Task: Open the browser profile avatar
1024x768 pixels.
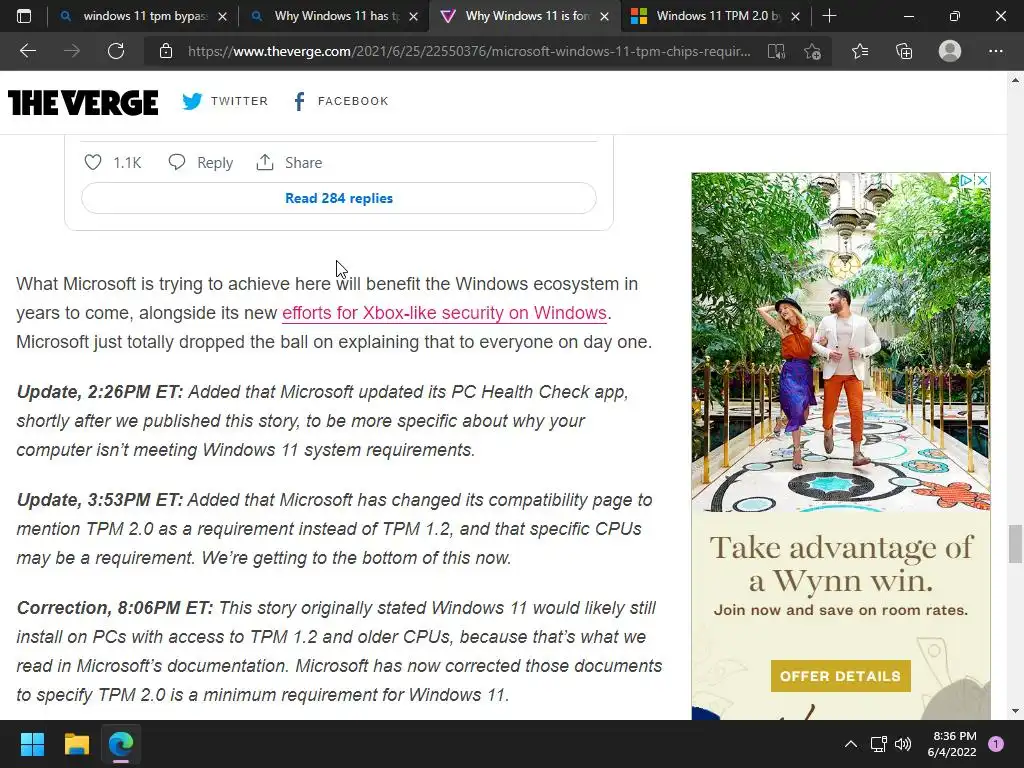Action: coord(950,51)
